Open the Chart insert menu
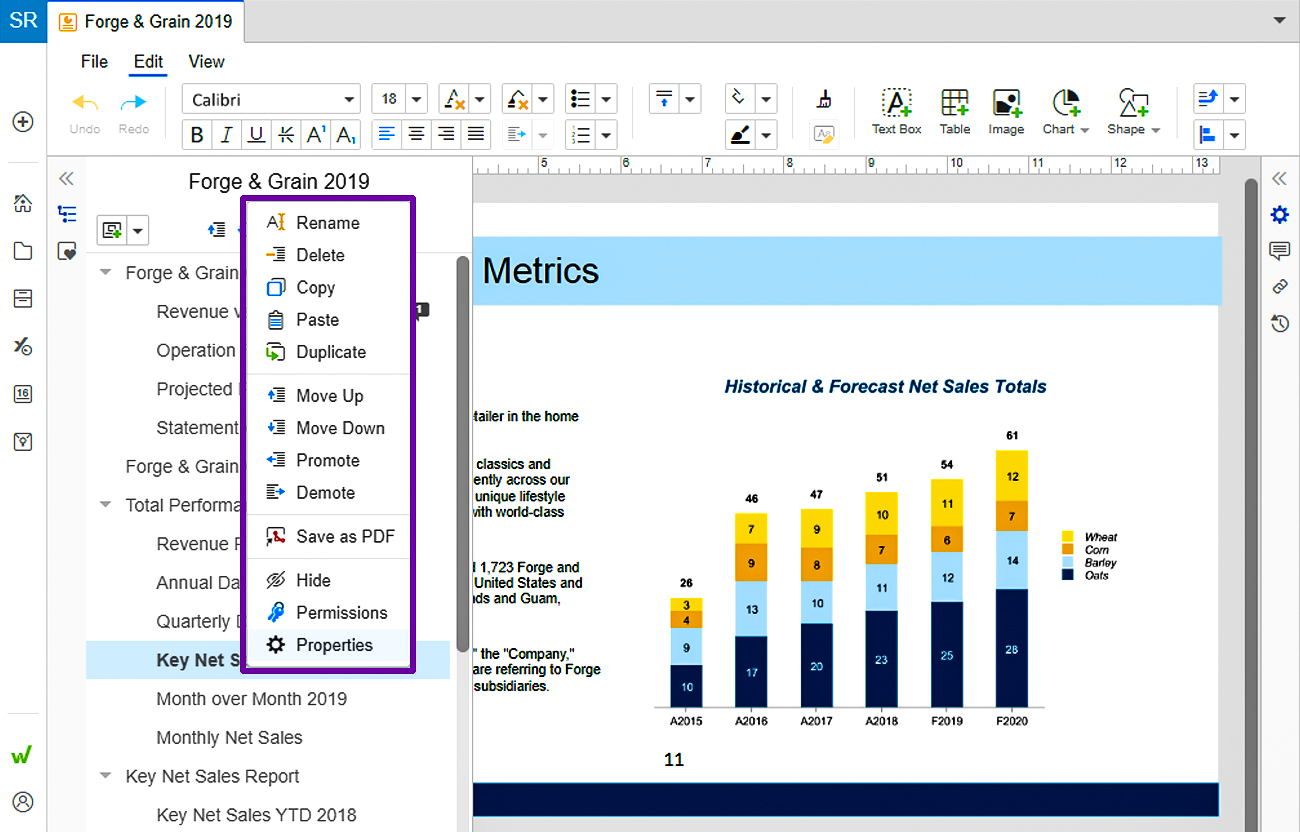The height and width of the screenshot is (832, 1300). [1066, 111]
